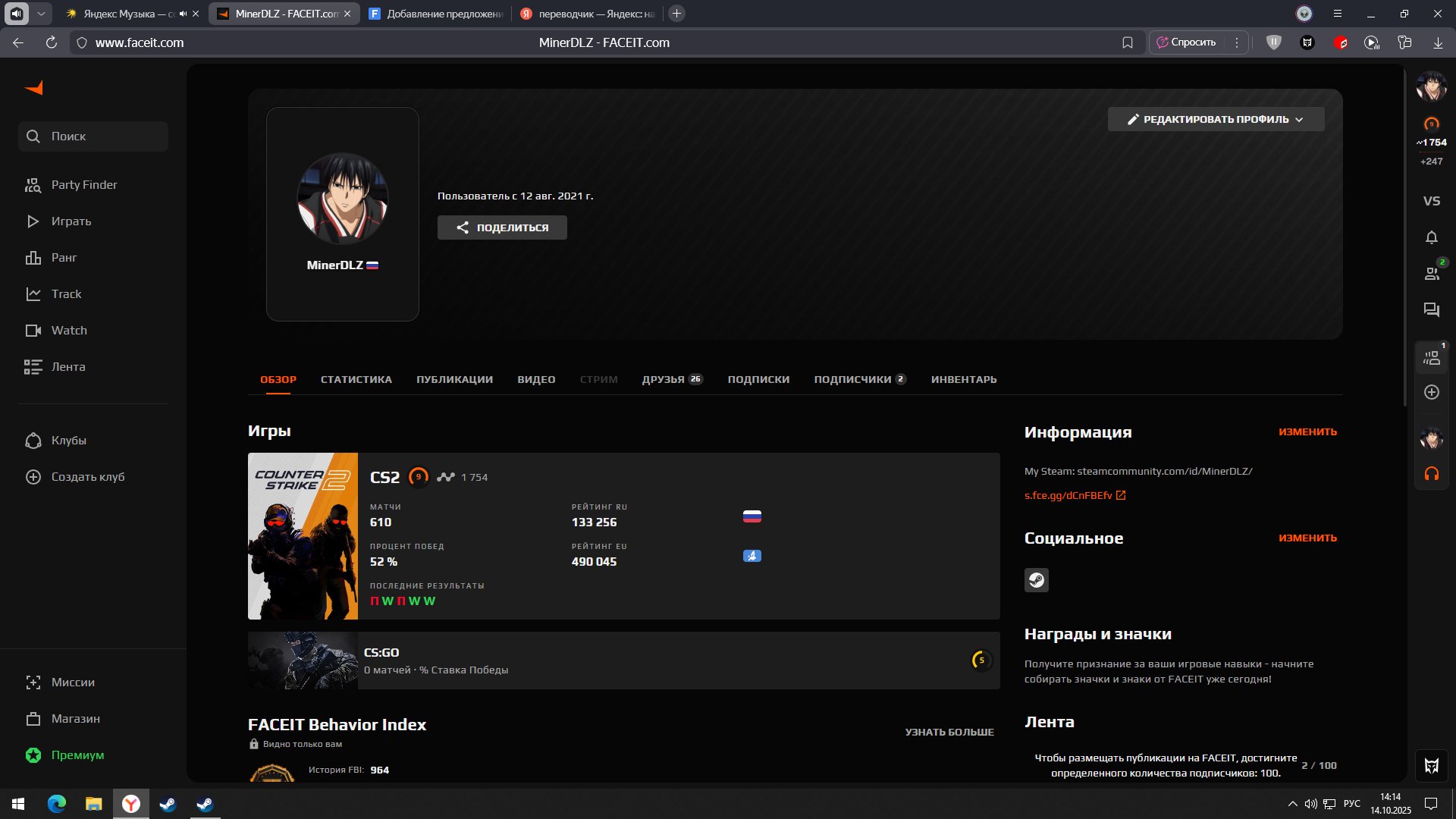Open the Спросить options menu dots
Viewport: 1456px width, 819px height.
pos(1236,42)
